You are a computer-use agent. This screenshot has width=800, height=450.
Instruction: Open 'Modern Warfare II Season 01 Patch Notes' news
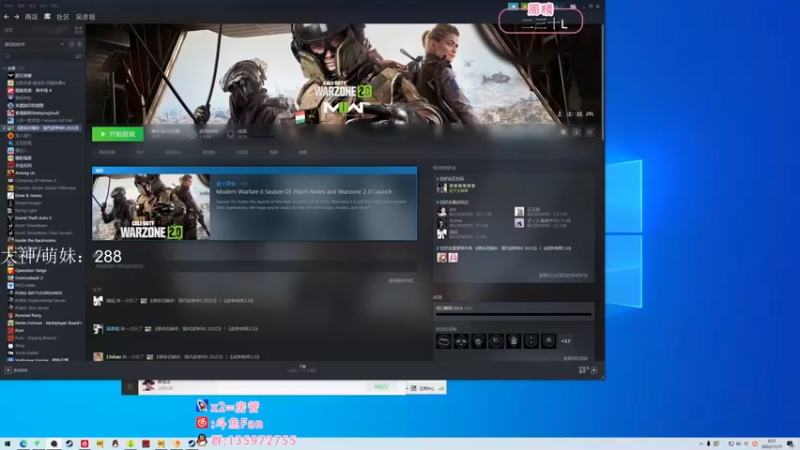click(304, 192)
